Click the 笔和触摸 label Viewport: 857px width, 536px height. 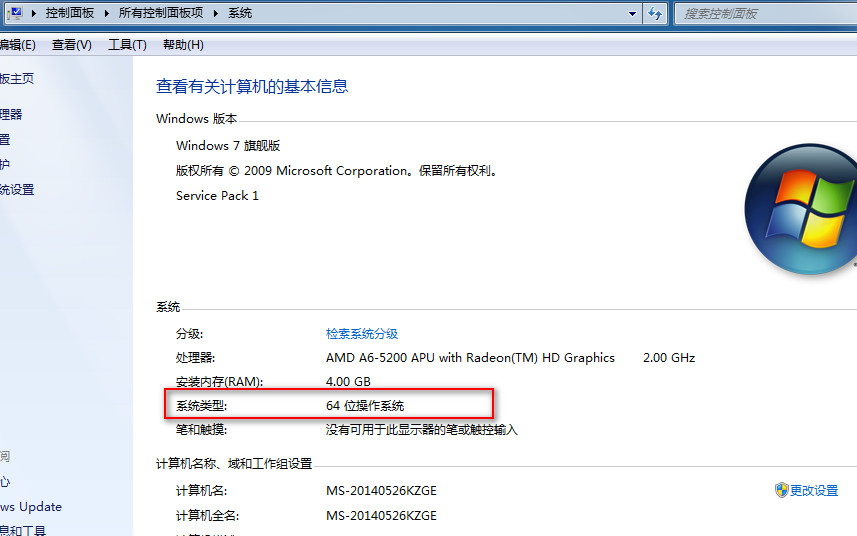point(201,430)
